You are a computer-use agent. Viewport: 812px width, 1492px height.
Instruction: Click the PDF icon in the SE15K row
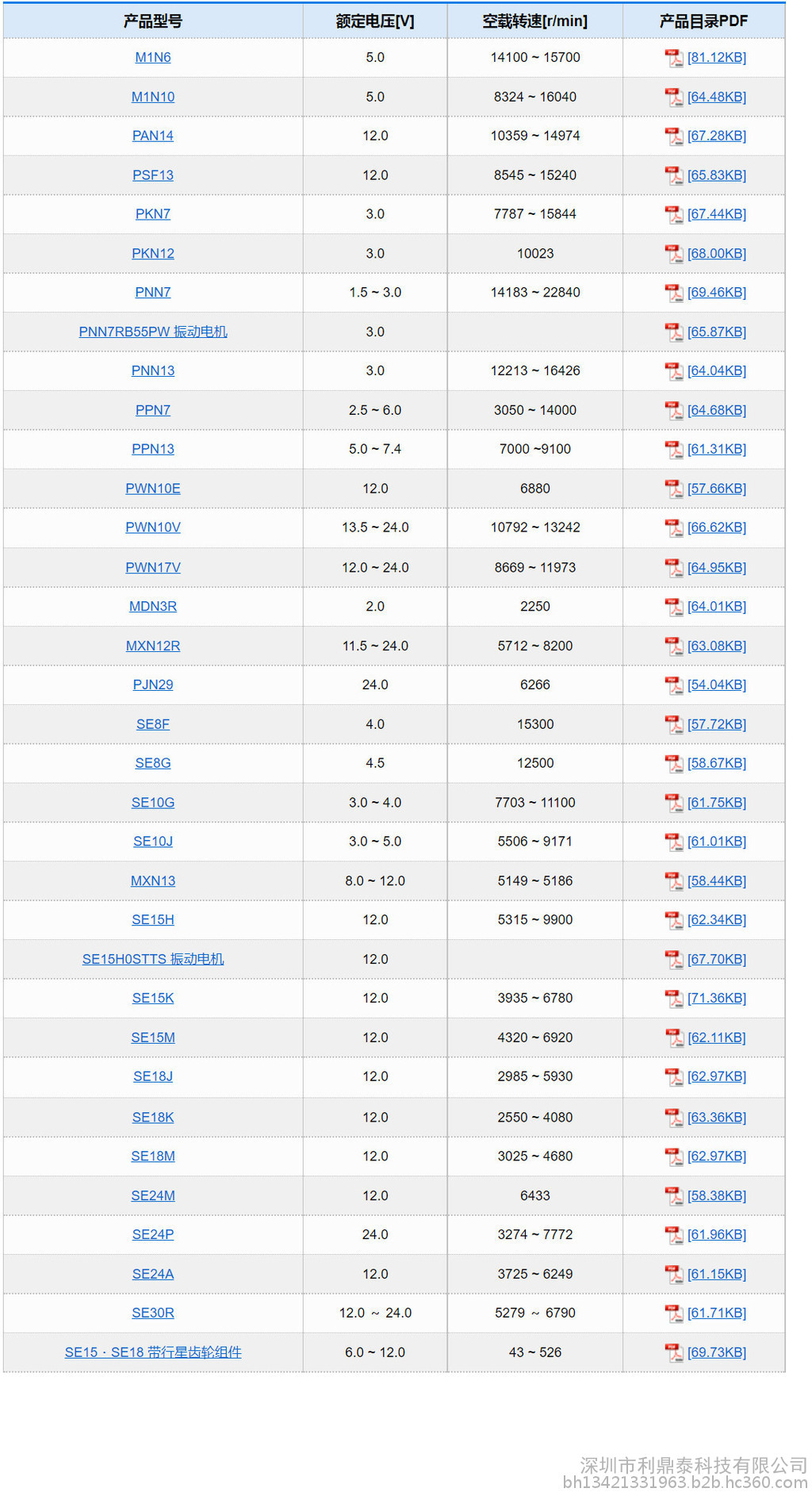point(674,999)
